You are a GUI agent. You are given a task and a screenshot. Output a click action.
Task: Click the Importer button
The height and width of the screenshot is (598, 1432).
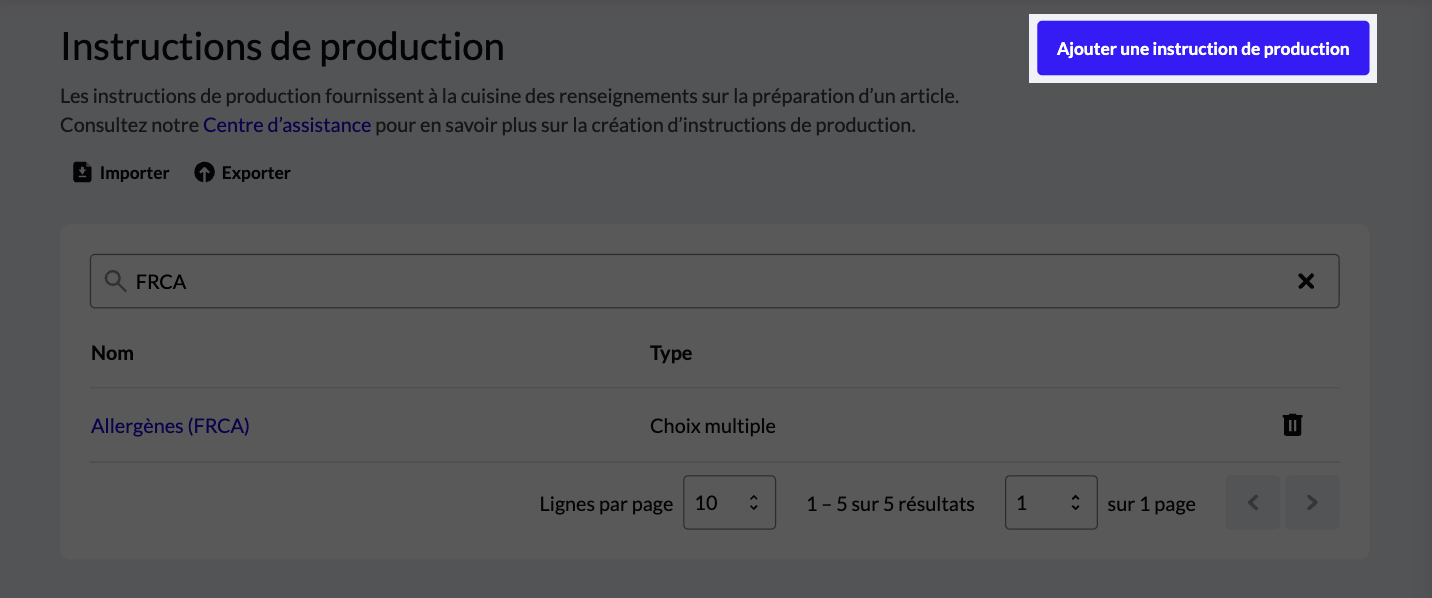(121, 173)
